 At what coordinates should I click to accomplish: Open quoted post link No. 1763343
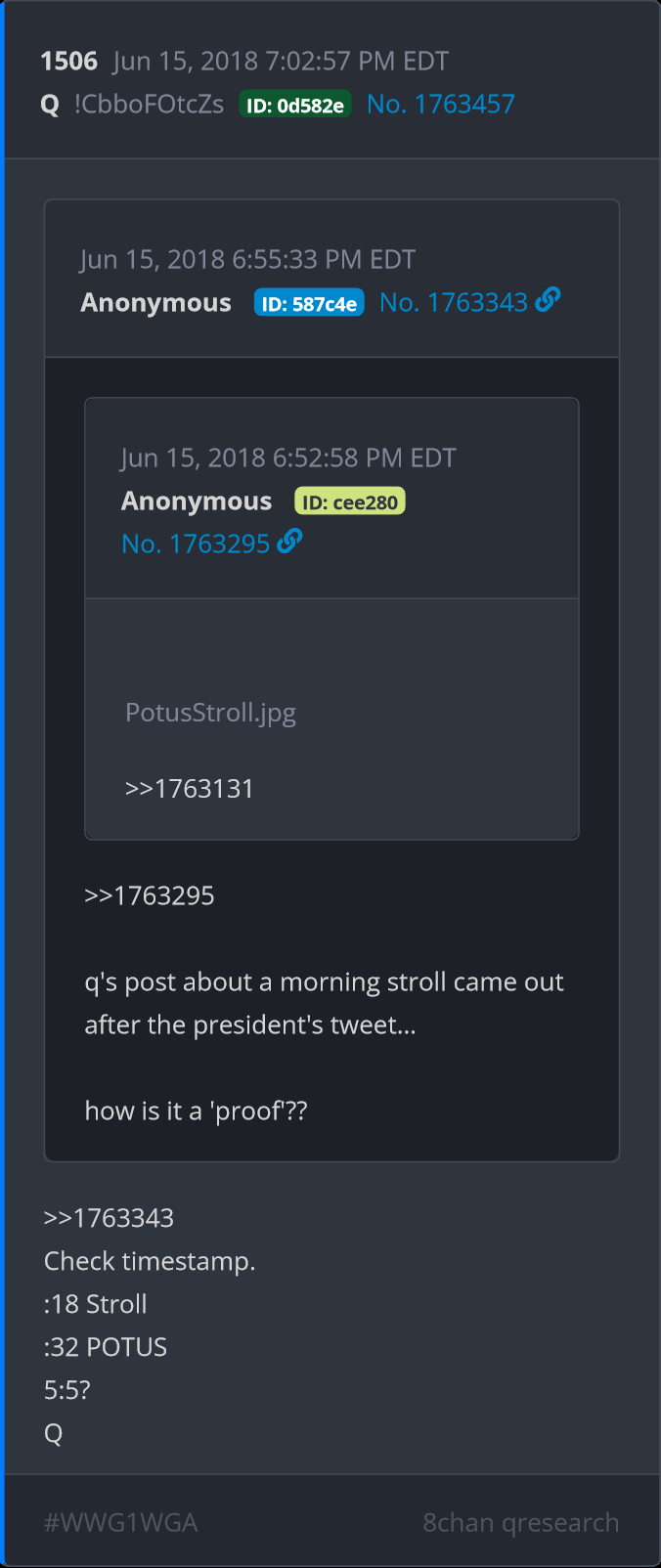[454, 303]
